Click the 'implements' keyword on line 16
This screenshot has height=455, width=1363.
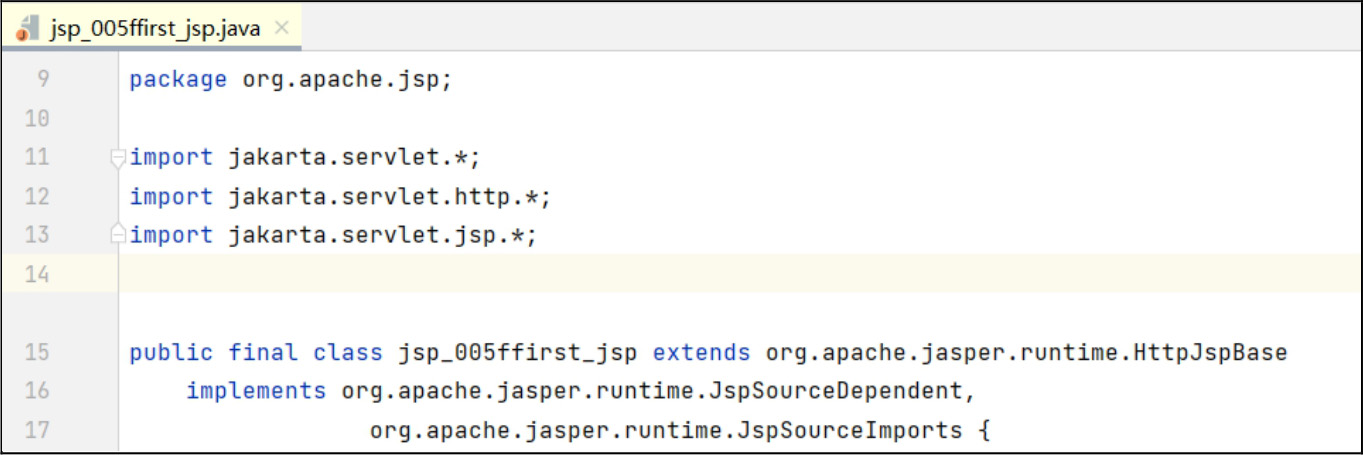256,391
